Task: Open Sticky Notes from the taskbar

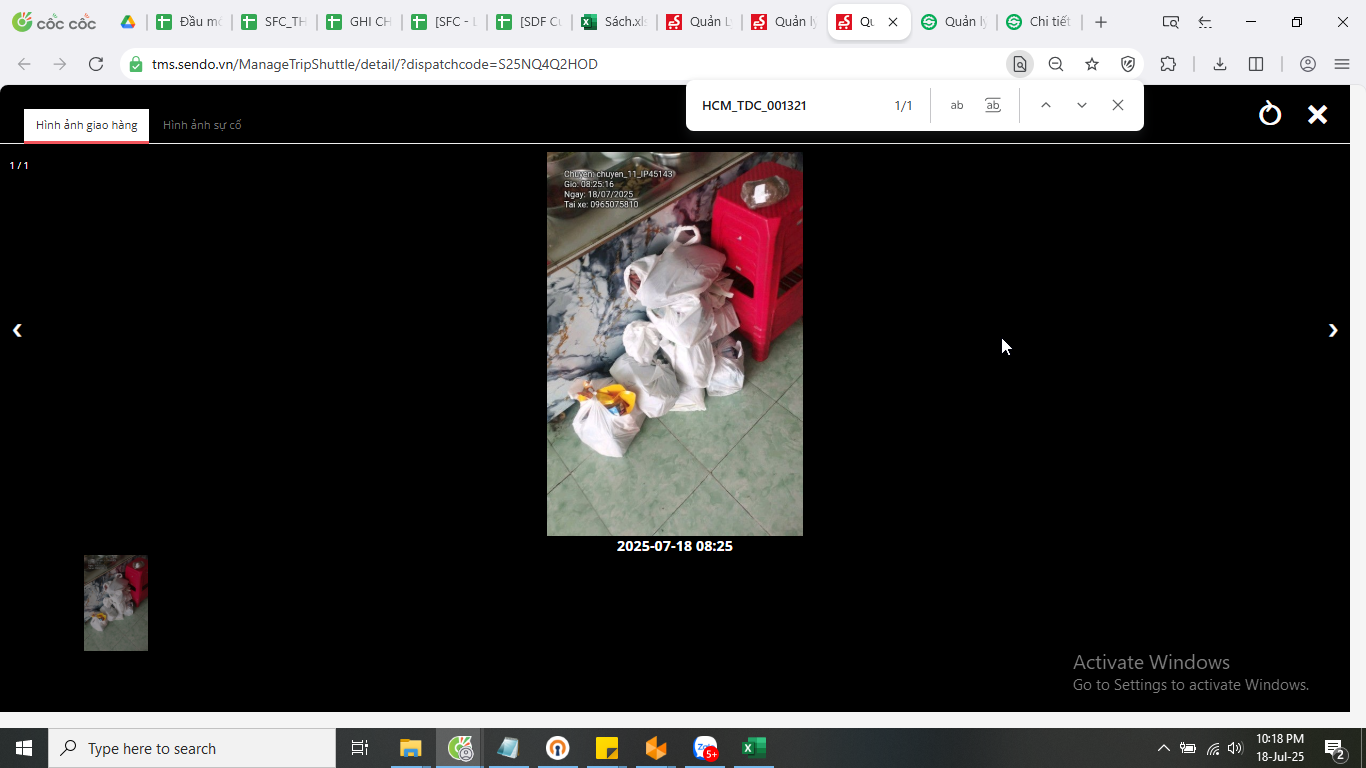Action: [606, 748]
